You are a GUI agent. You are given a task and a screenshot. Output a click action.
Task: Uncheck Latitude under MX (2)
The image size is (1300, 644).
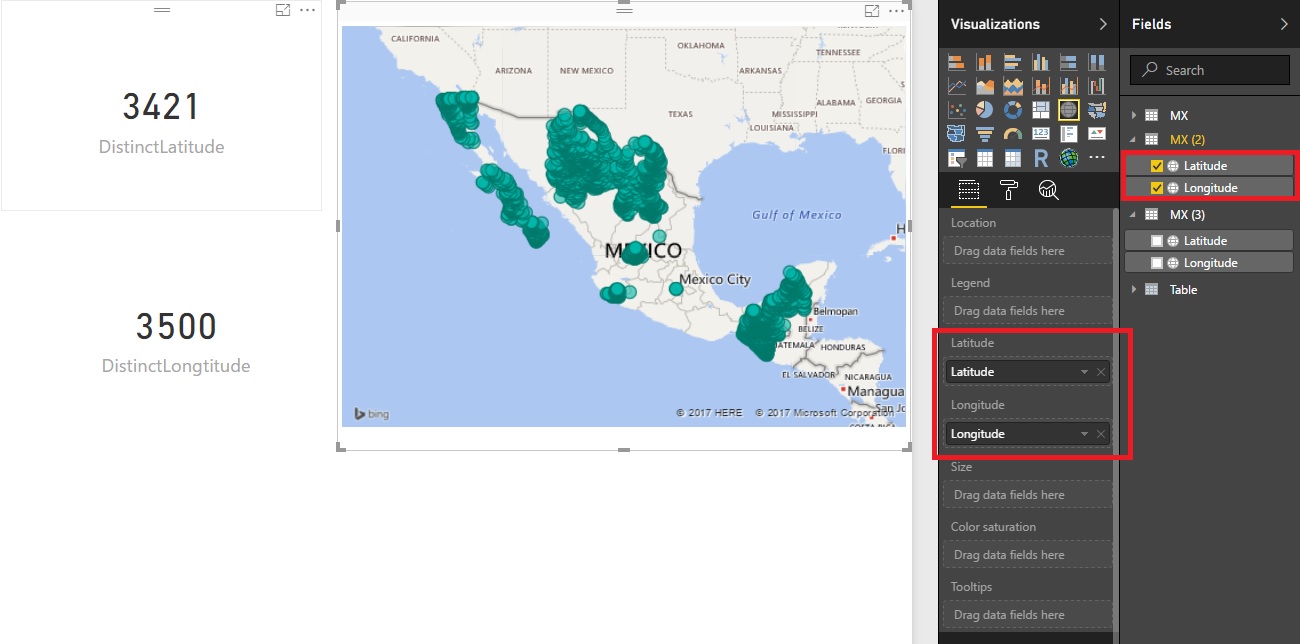tap(1157, 166)
